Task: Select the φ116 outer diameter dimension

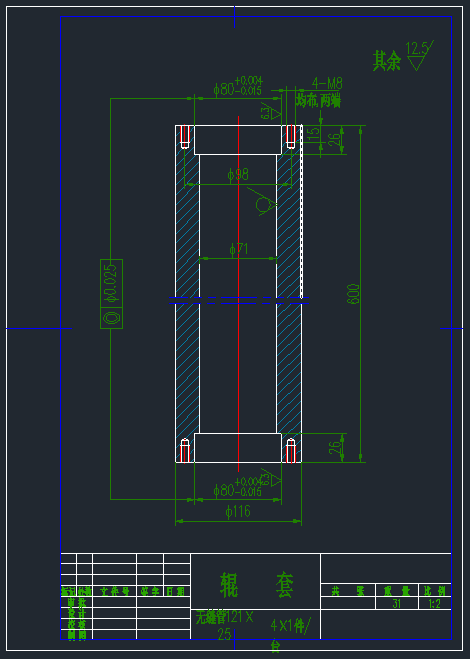Action: (x=238, y=511)
